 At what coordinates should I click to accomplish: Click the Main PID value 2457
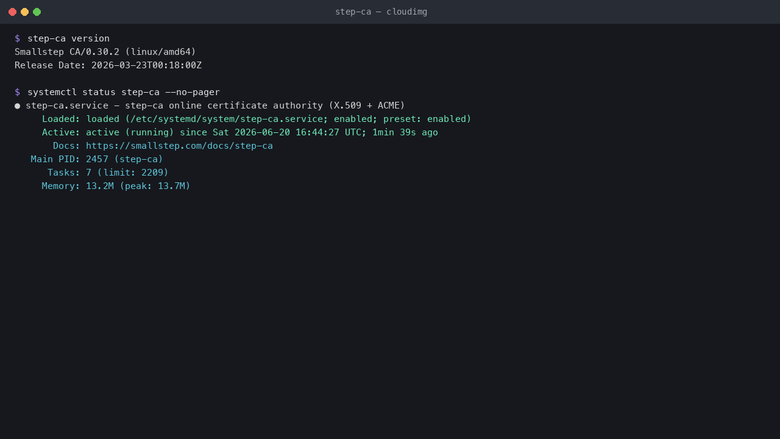tap(97, 159)
